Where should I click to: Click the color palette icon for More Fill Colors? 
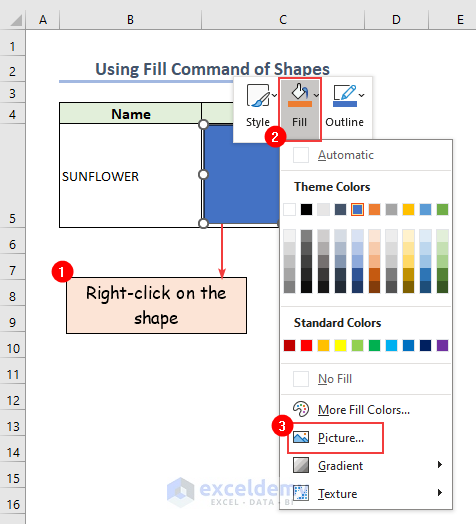pos(301,409)
